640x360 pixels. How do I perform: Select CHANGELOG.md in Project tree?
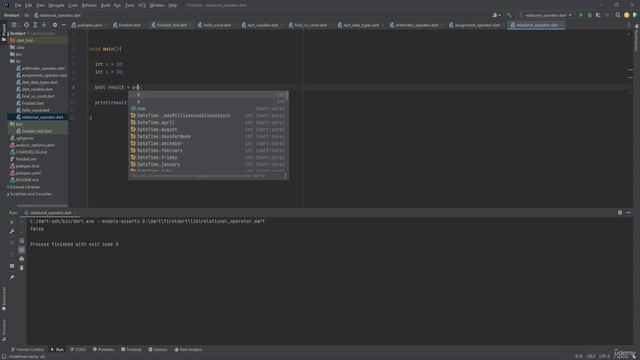tap(31, 152)
